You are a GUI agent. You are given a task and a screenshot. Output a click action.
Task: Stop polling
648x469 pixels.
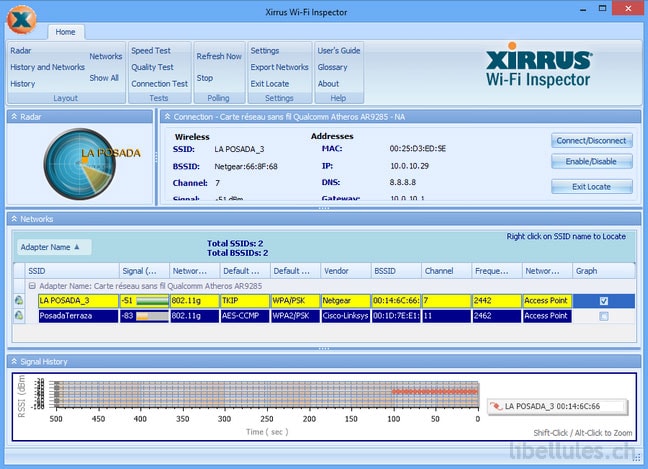pyautogui.click(x=205, y=78)
